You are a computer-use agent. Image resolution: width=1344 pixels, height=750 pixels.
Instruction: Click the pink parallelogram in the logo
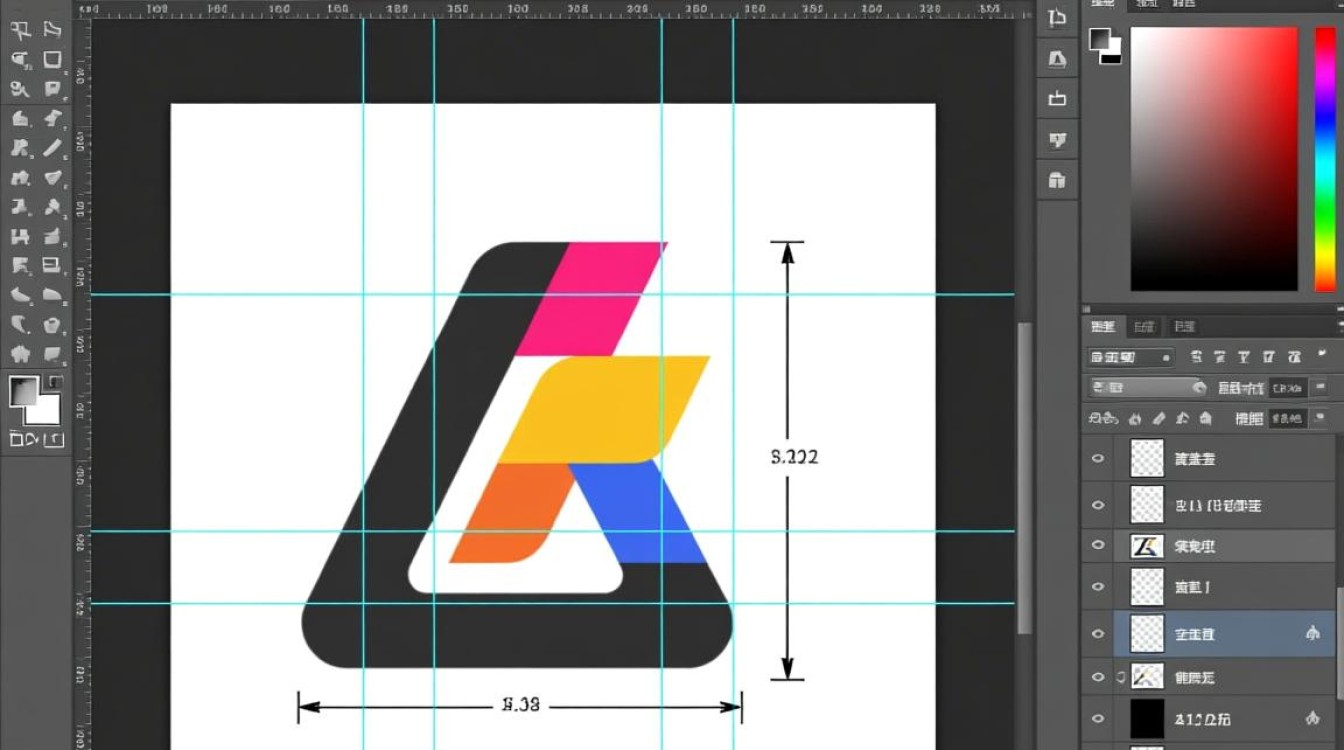click(x=590, y=299)
